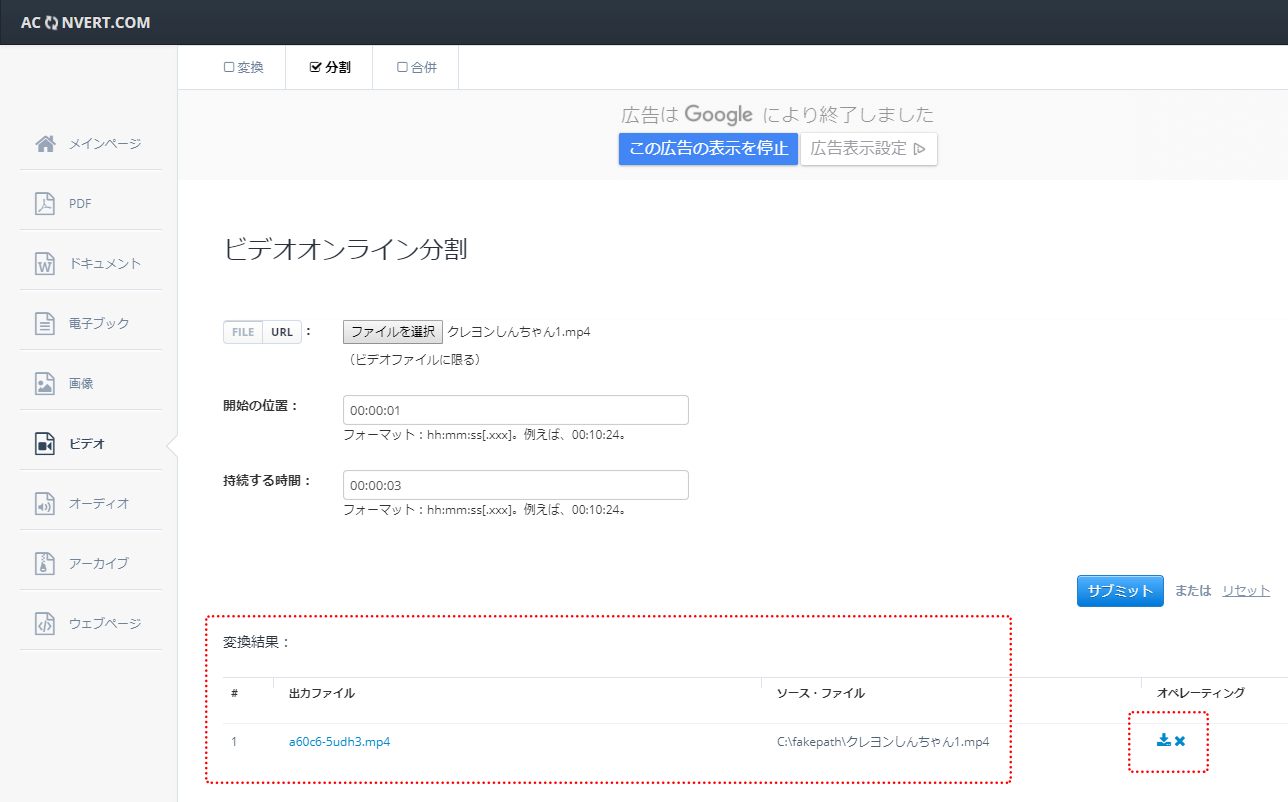Click the Word document icon in sidebar

(x=45, y=263)
